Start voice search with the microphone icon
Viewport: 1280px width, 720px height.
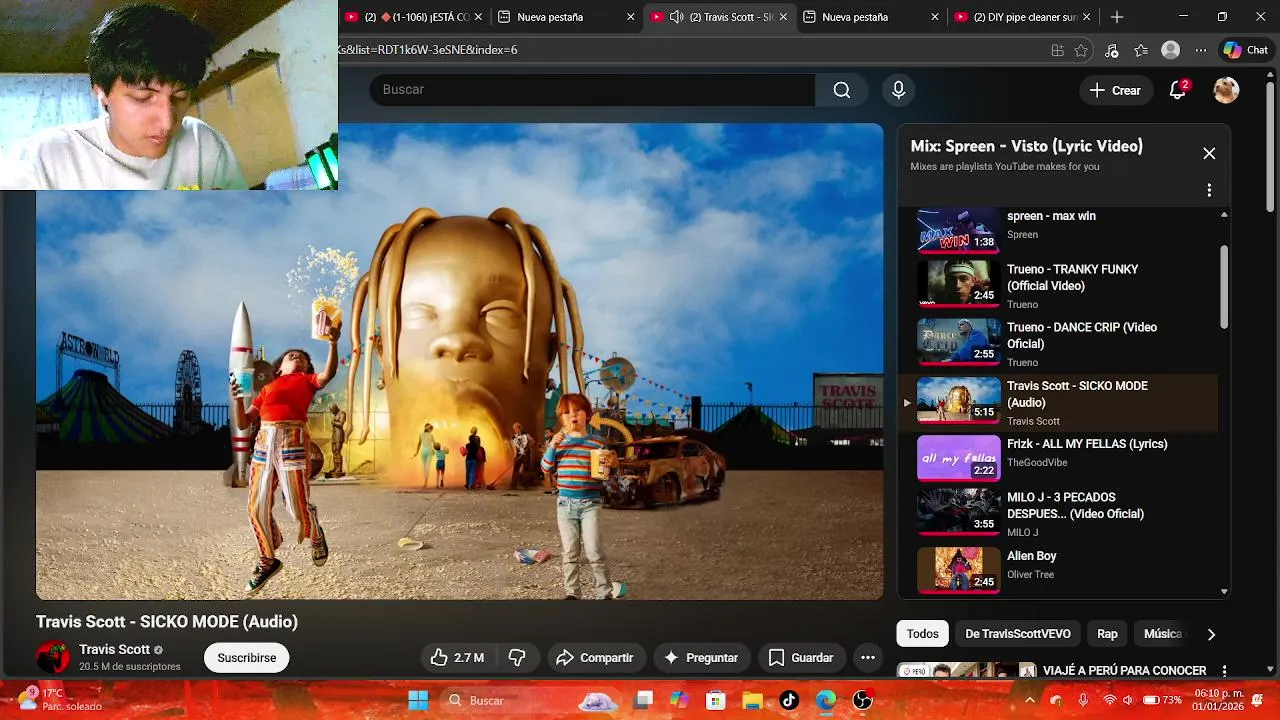[898, 90]
